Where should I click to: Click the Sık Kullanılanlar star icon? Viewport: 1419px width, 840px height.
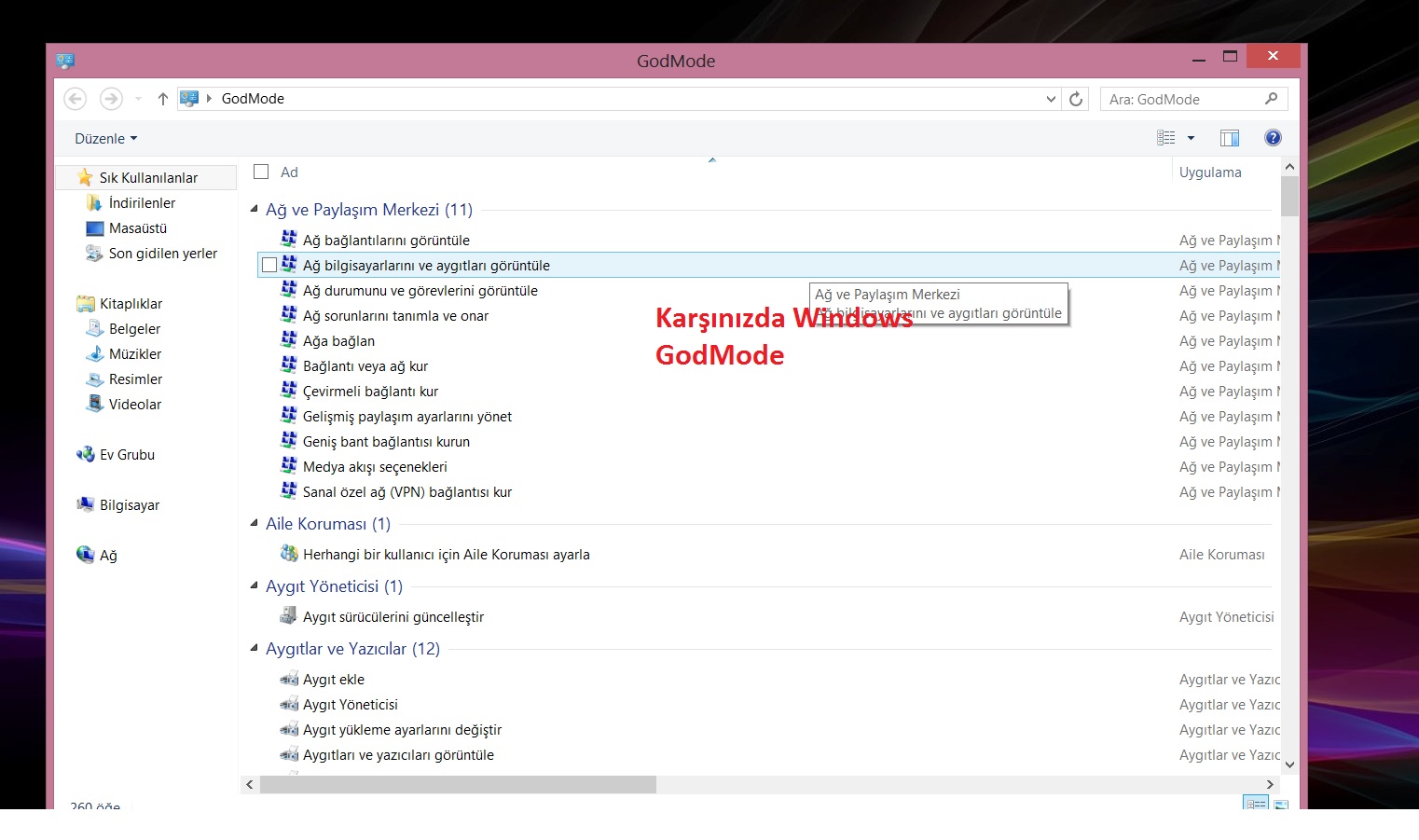click(85, 177)
